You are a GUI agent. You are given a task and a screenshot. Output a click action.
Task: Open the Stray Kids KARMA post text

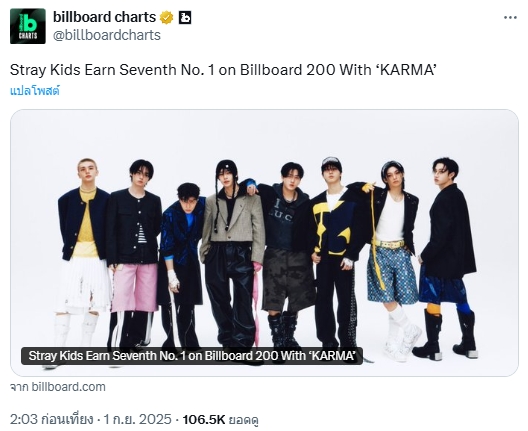click(223, 70)
